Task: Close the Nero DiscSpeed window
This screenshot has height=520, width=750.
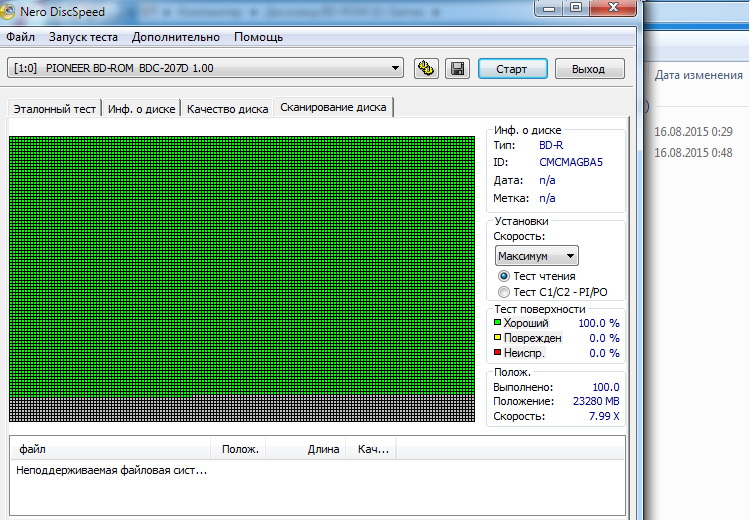Action: click(613, 8)
